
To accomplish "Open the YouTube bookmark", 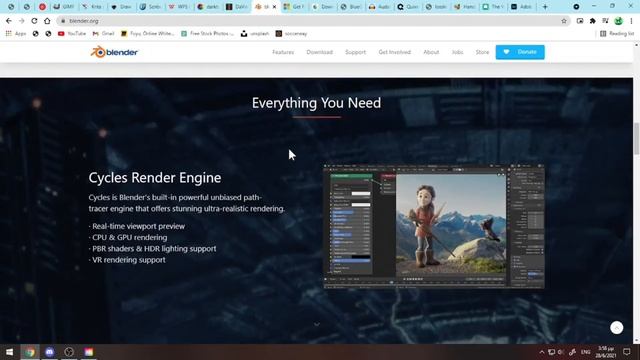I will tap(72, 33).
